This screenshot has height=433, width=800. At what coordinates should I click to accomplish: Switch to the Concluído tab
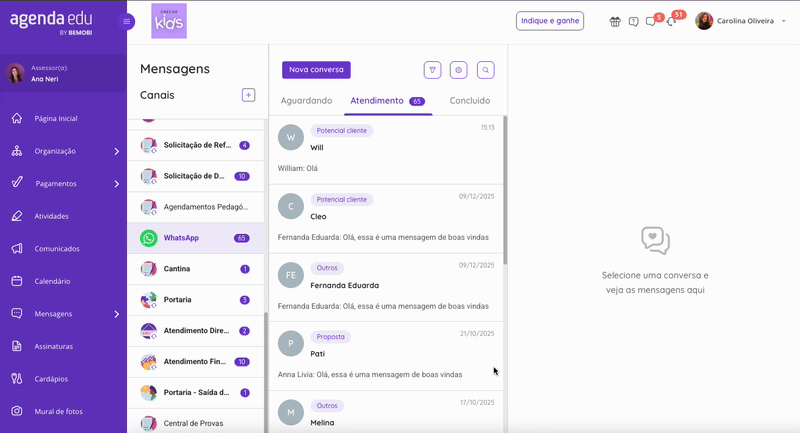(x=469, y=100)
